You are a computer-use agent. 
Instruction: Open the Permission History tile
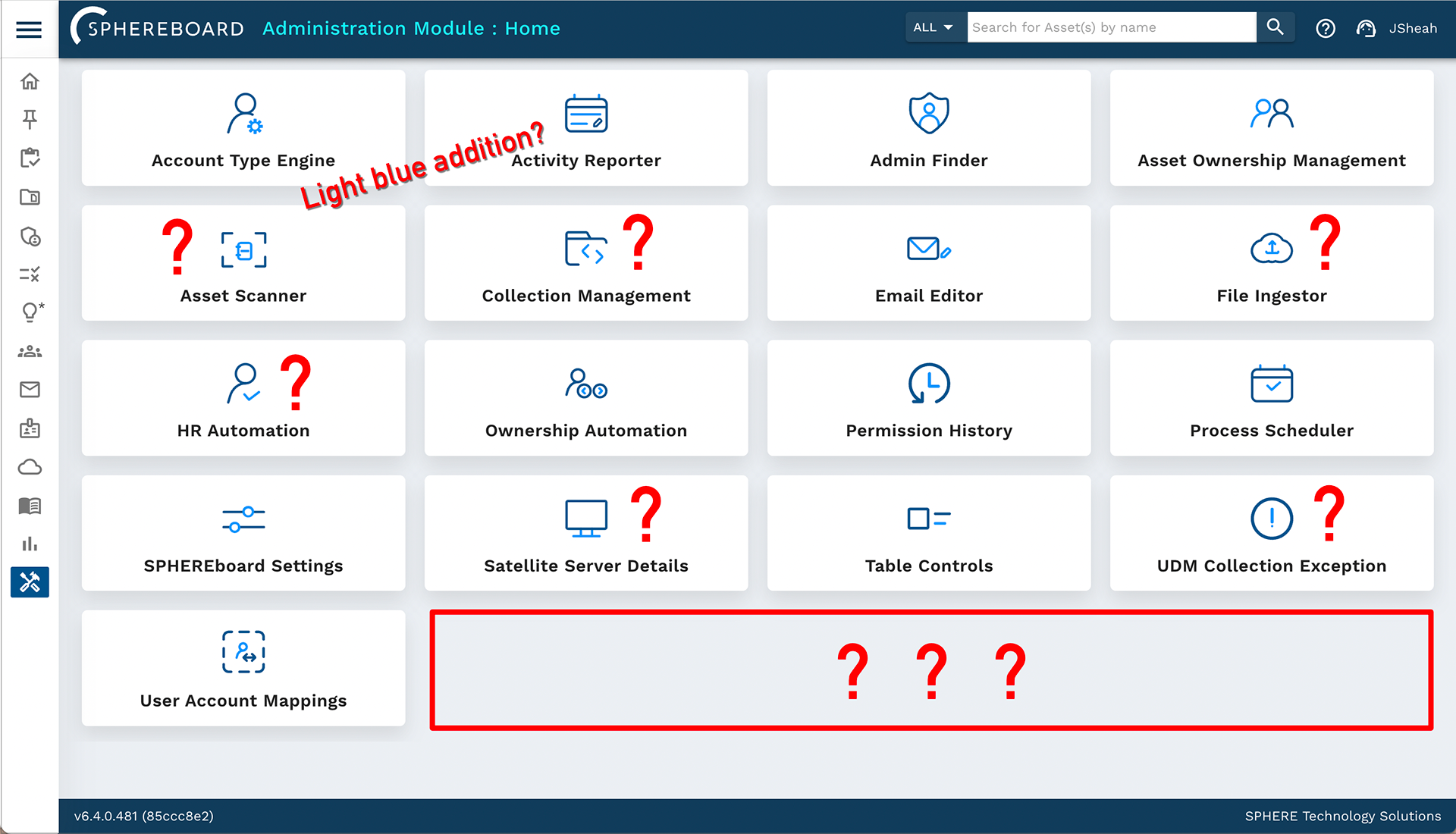click(929, 399)
